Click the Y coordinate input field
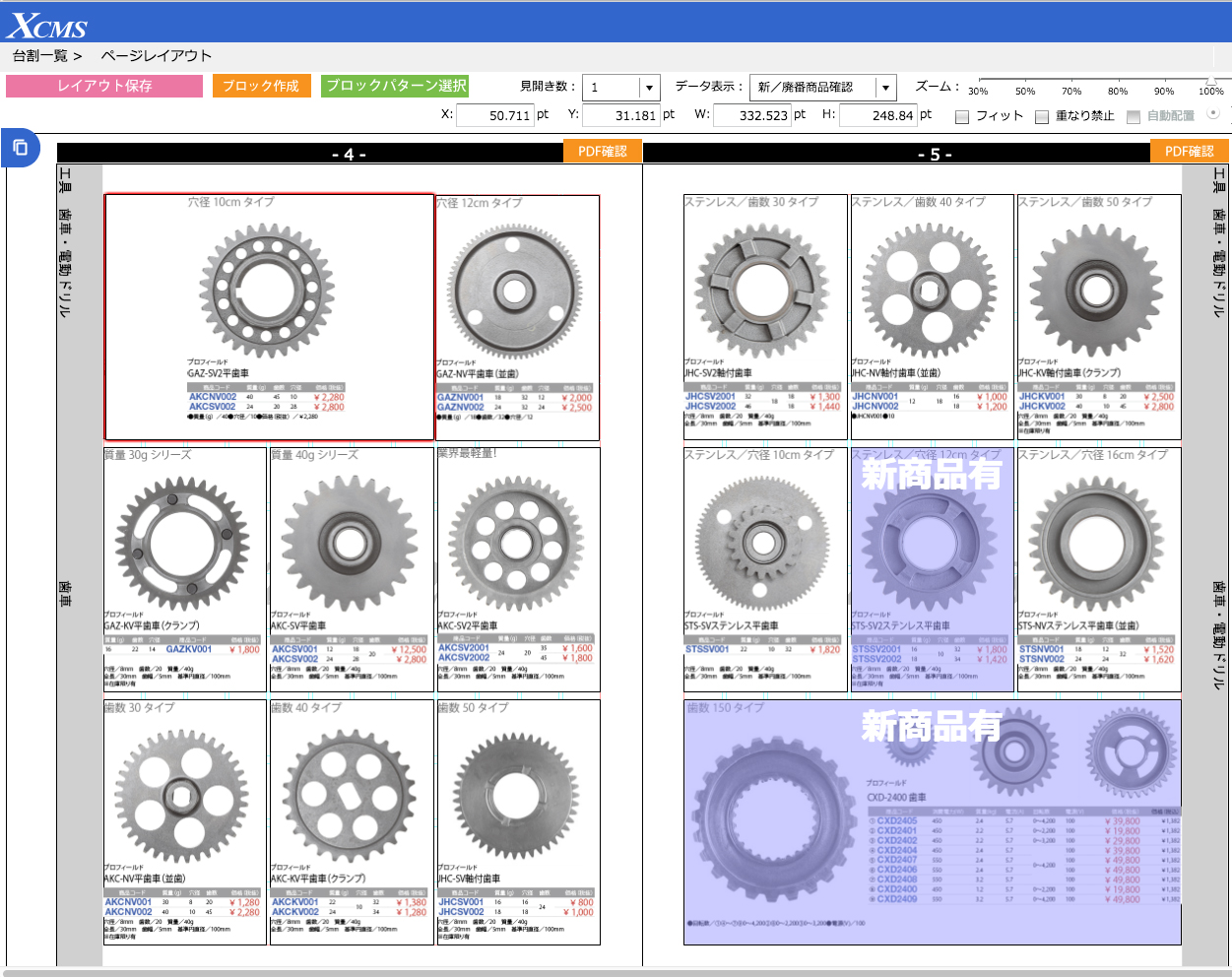 tap(620, 115)
